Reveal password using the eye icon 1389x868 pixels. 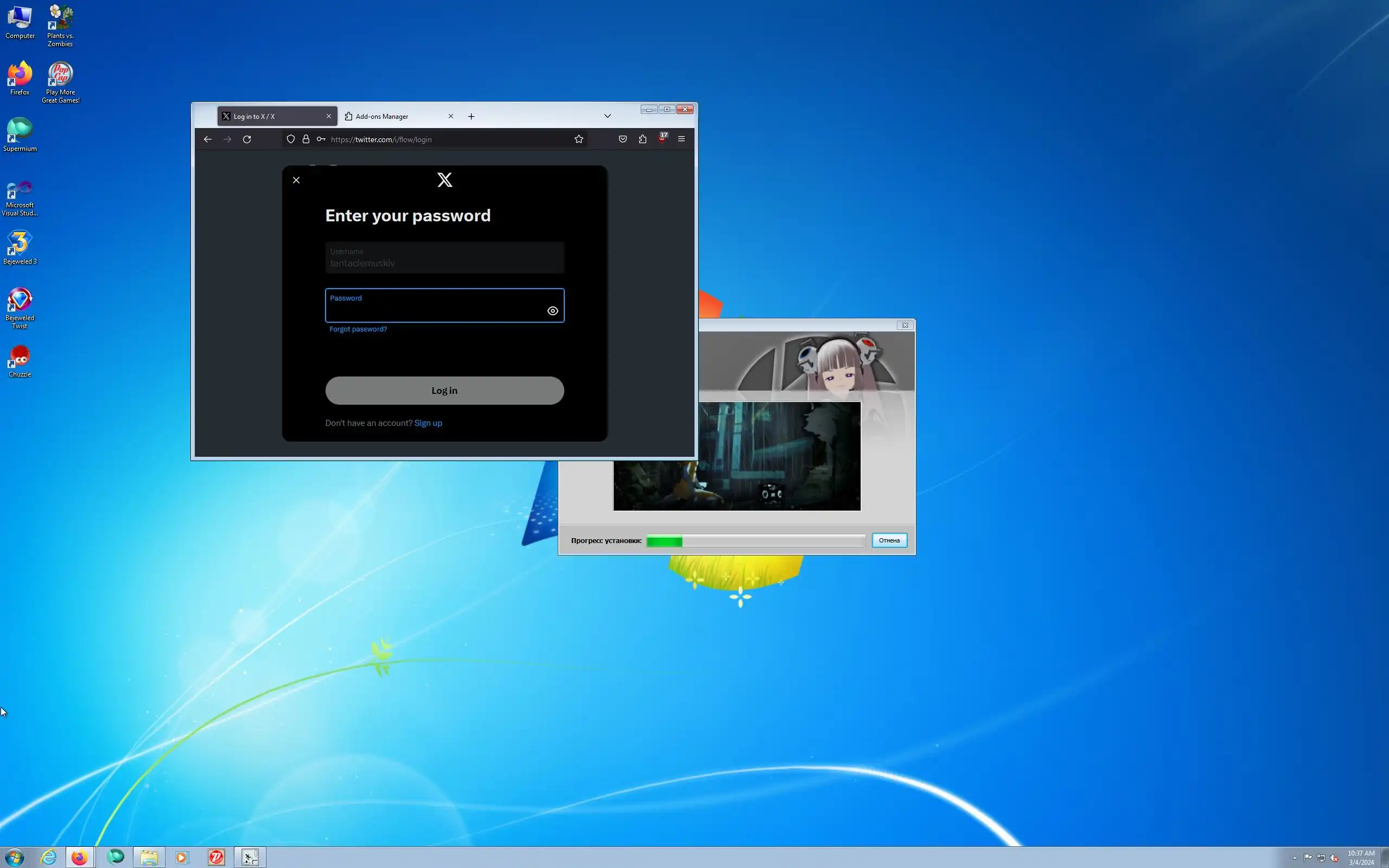(x=552, y=311)
